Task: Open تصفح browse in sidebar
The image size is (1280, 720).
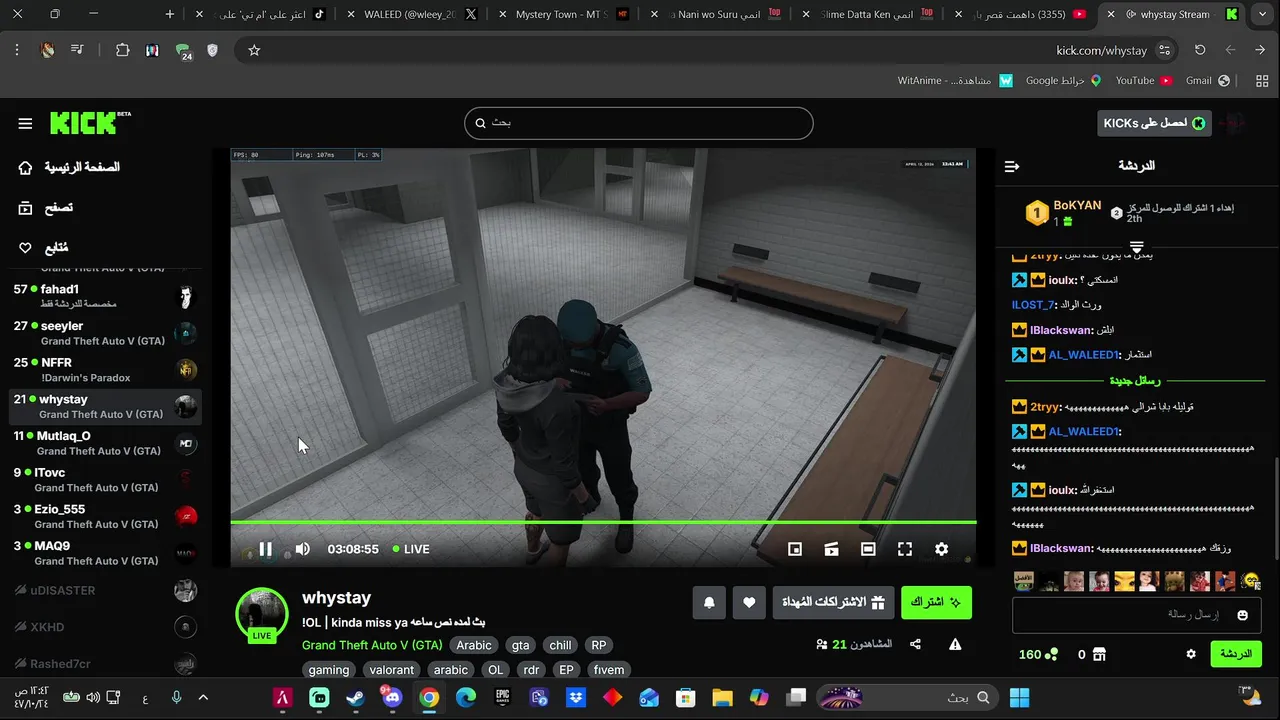Action: 46,207
